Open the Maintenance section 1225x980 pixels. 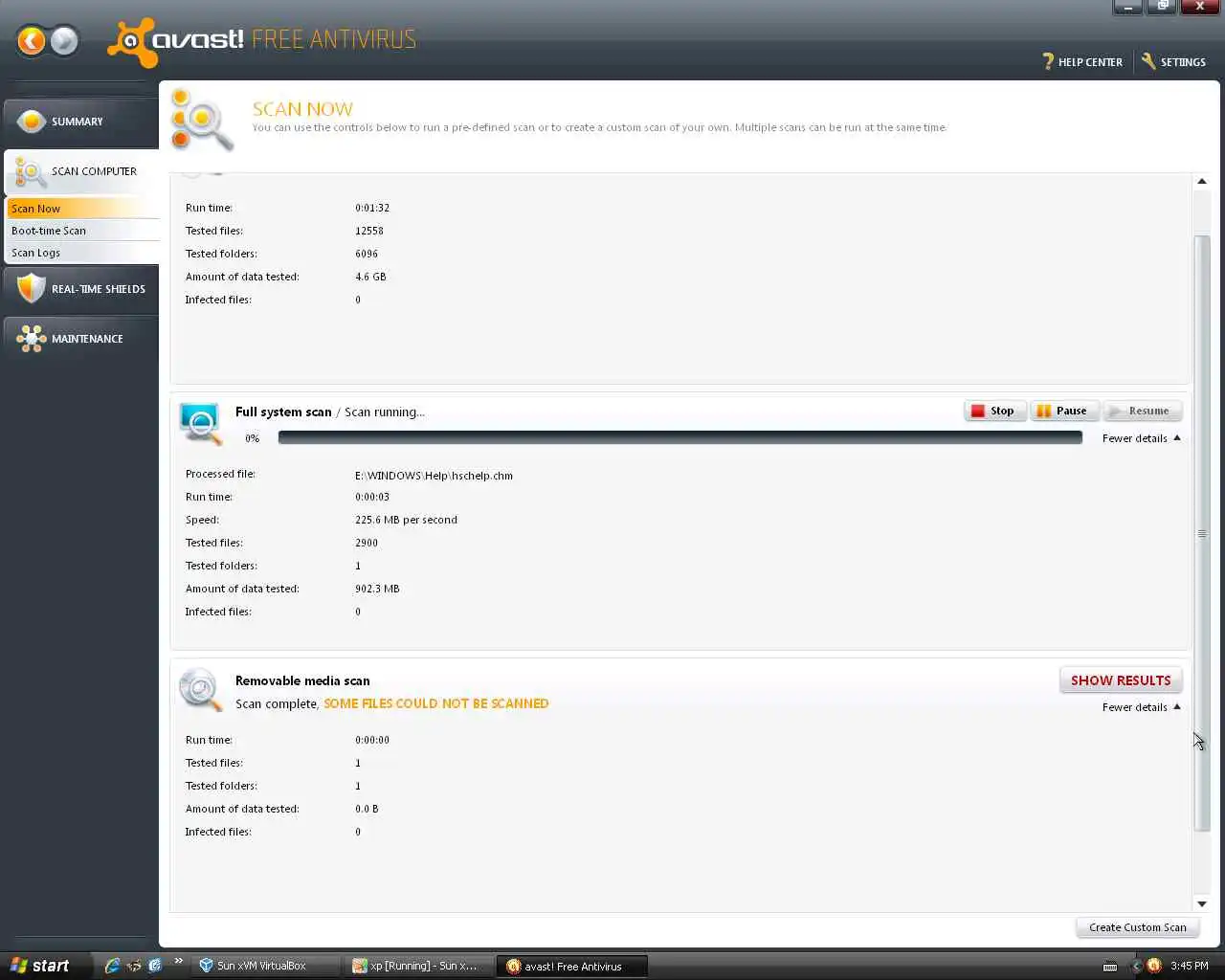click(80, 338)
